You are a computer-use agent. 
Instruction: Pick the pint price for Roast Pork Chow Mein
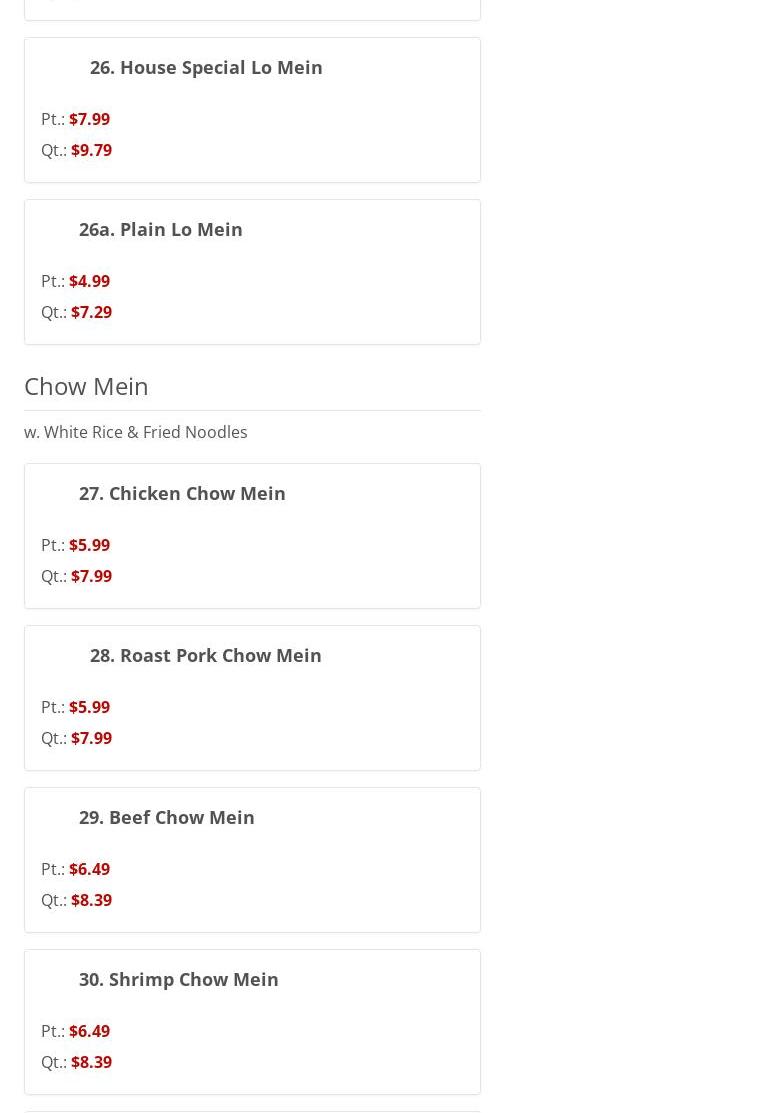click(x=89, y=707)
